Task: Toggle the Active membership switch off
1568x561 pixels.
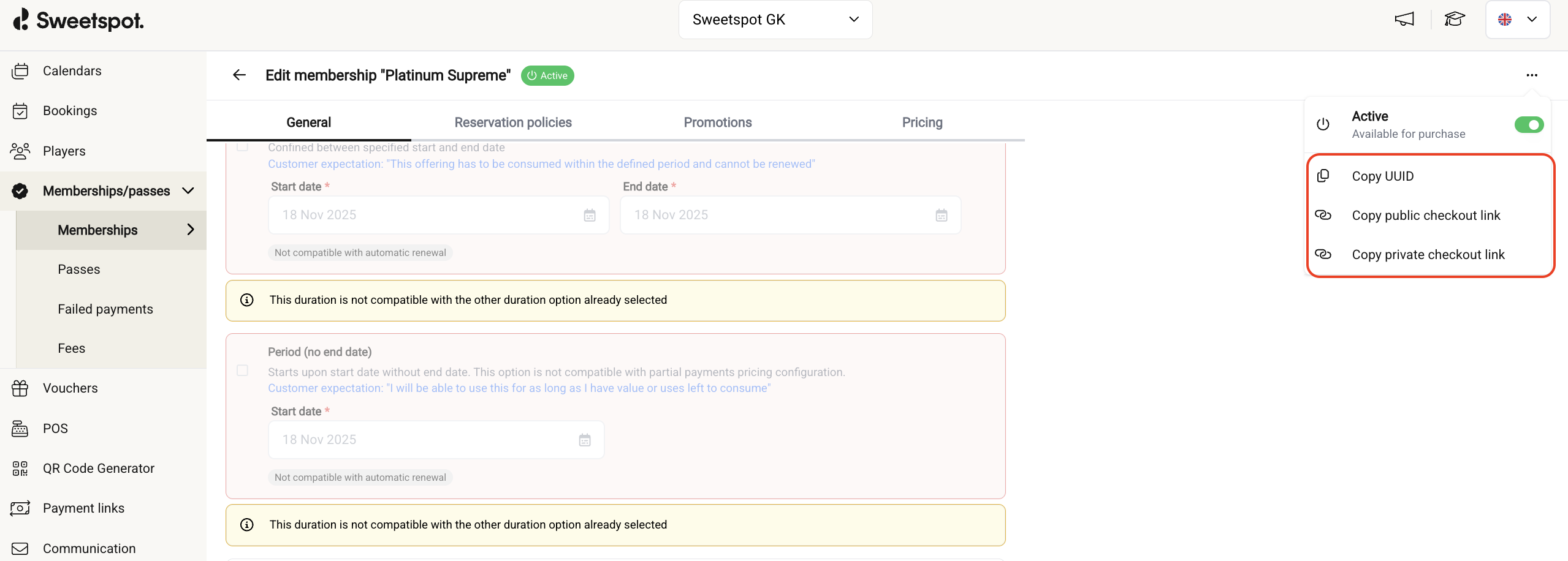Action: [x=1528, y=125]
